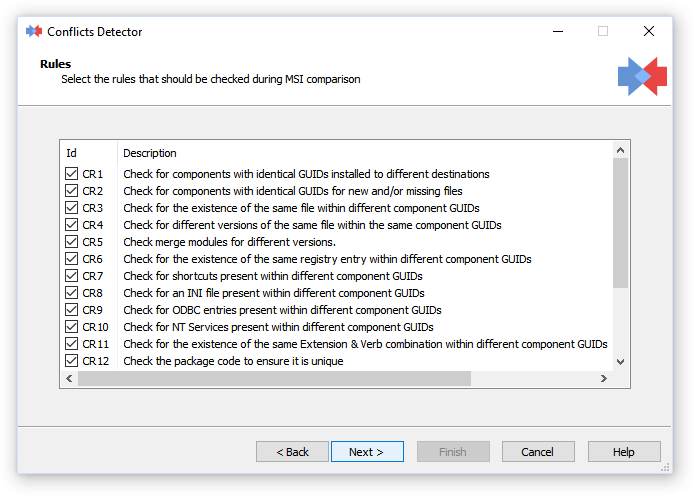Go to the Next step

pyautogui.click(x=367, y=452)
